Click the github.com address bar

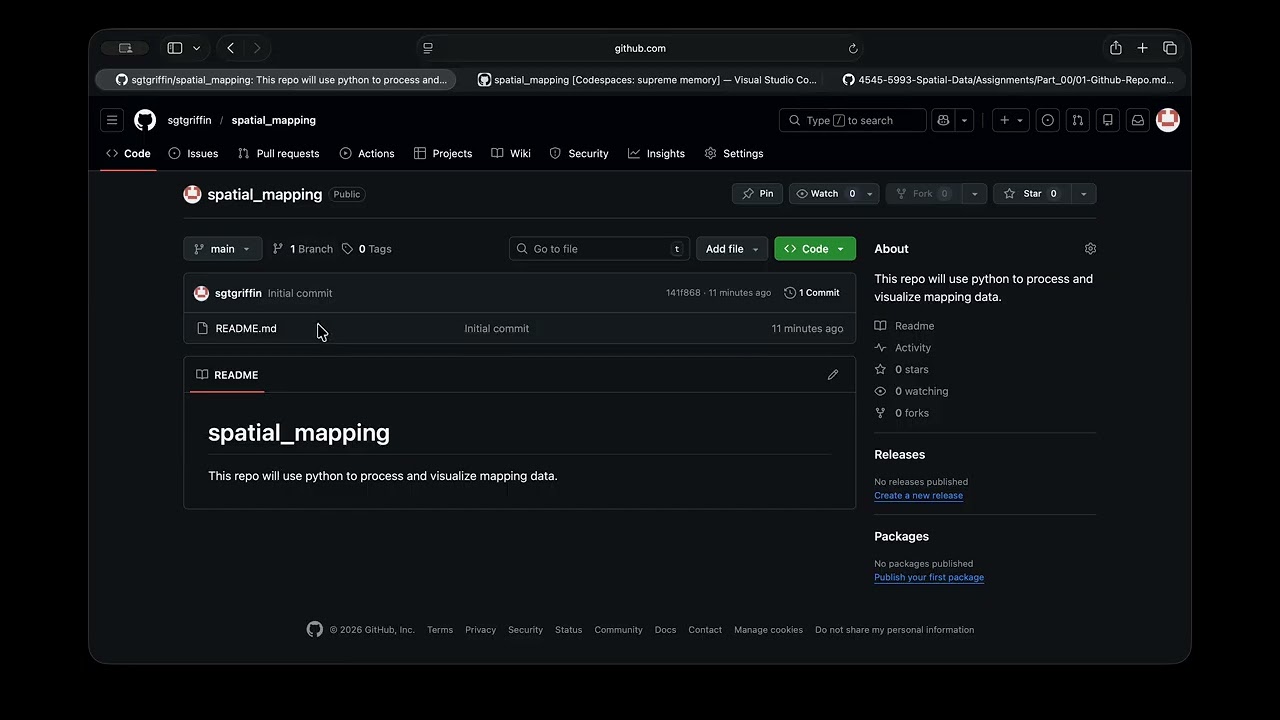pyautogui.click(x=640, y=48)
